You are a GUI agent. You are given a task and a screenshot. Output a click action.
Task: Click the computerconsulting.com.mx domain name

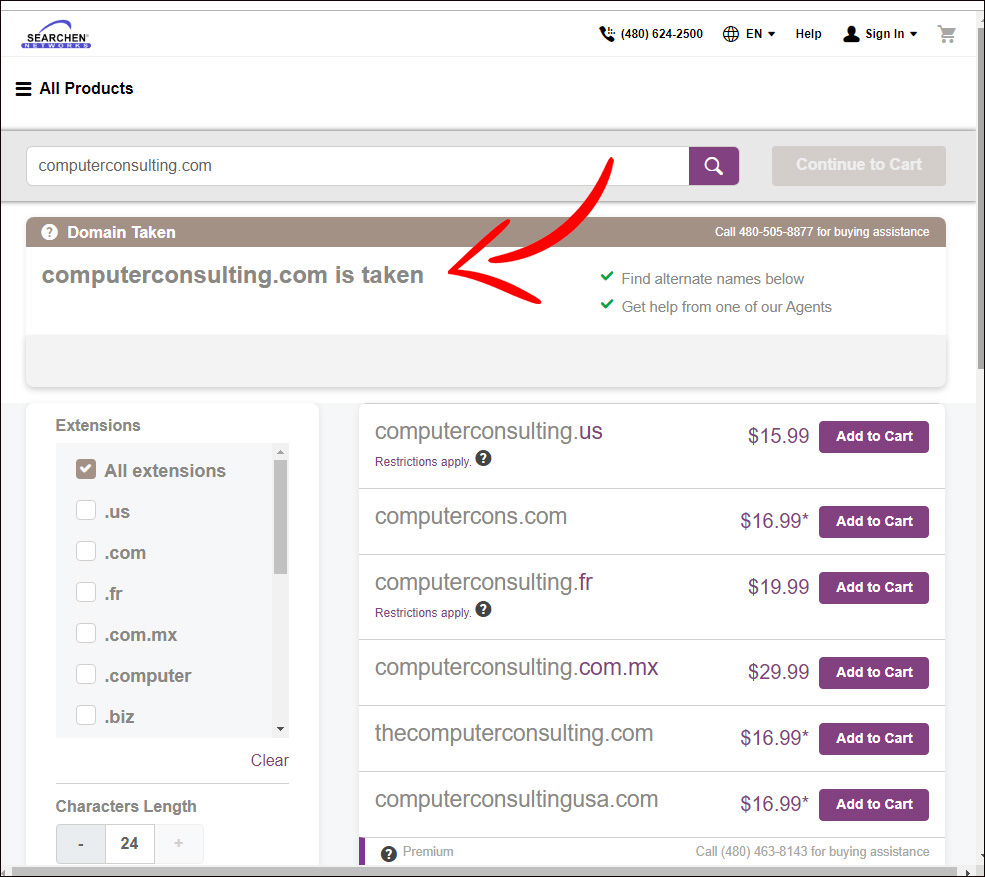tap(516, 667)
